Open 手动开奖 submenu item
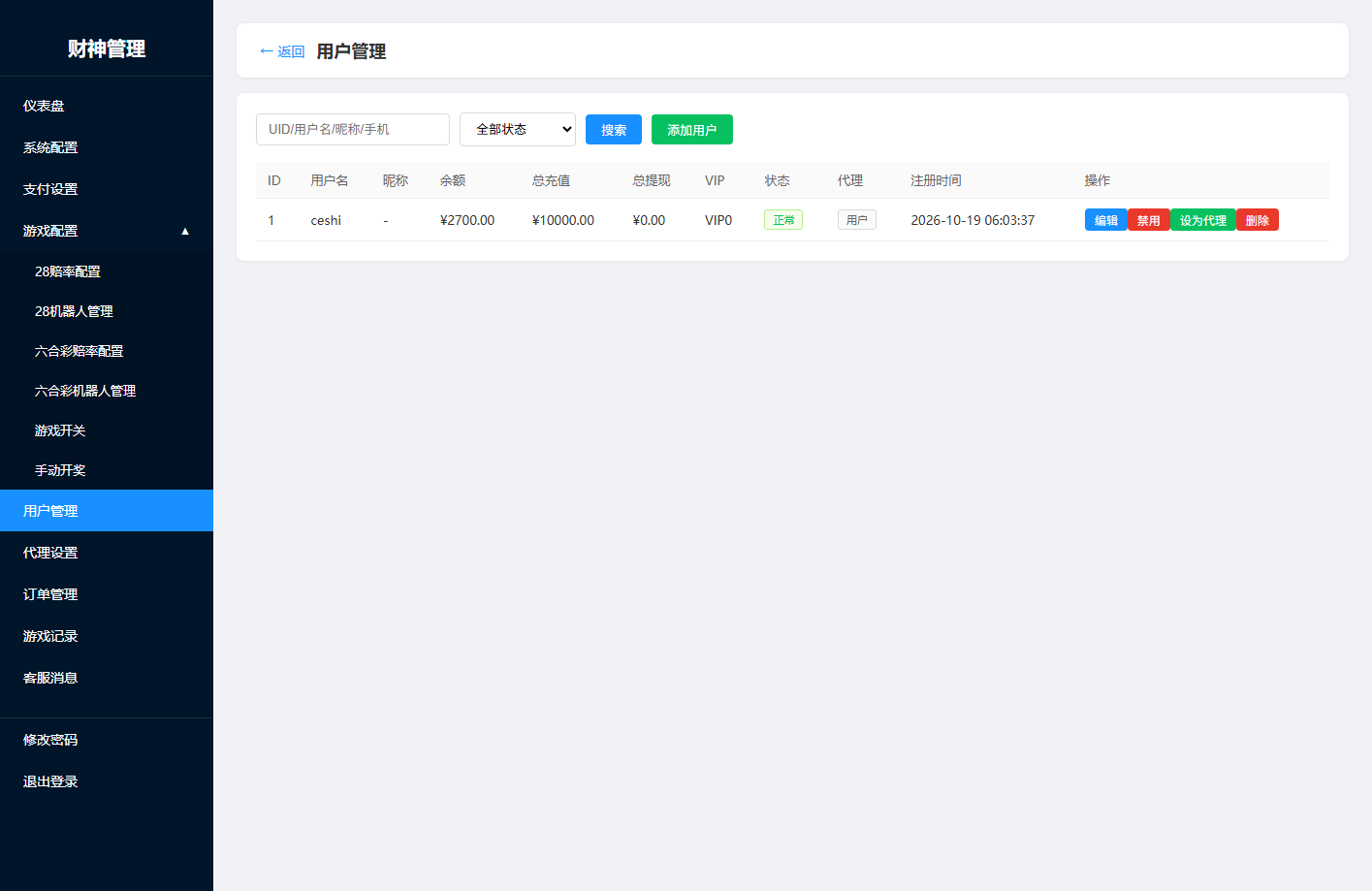Image resolution: width=1372 pixels, height=891 pixels. (107, 470)
